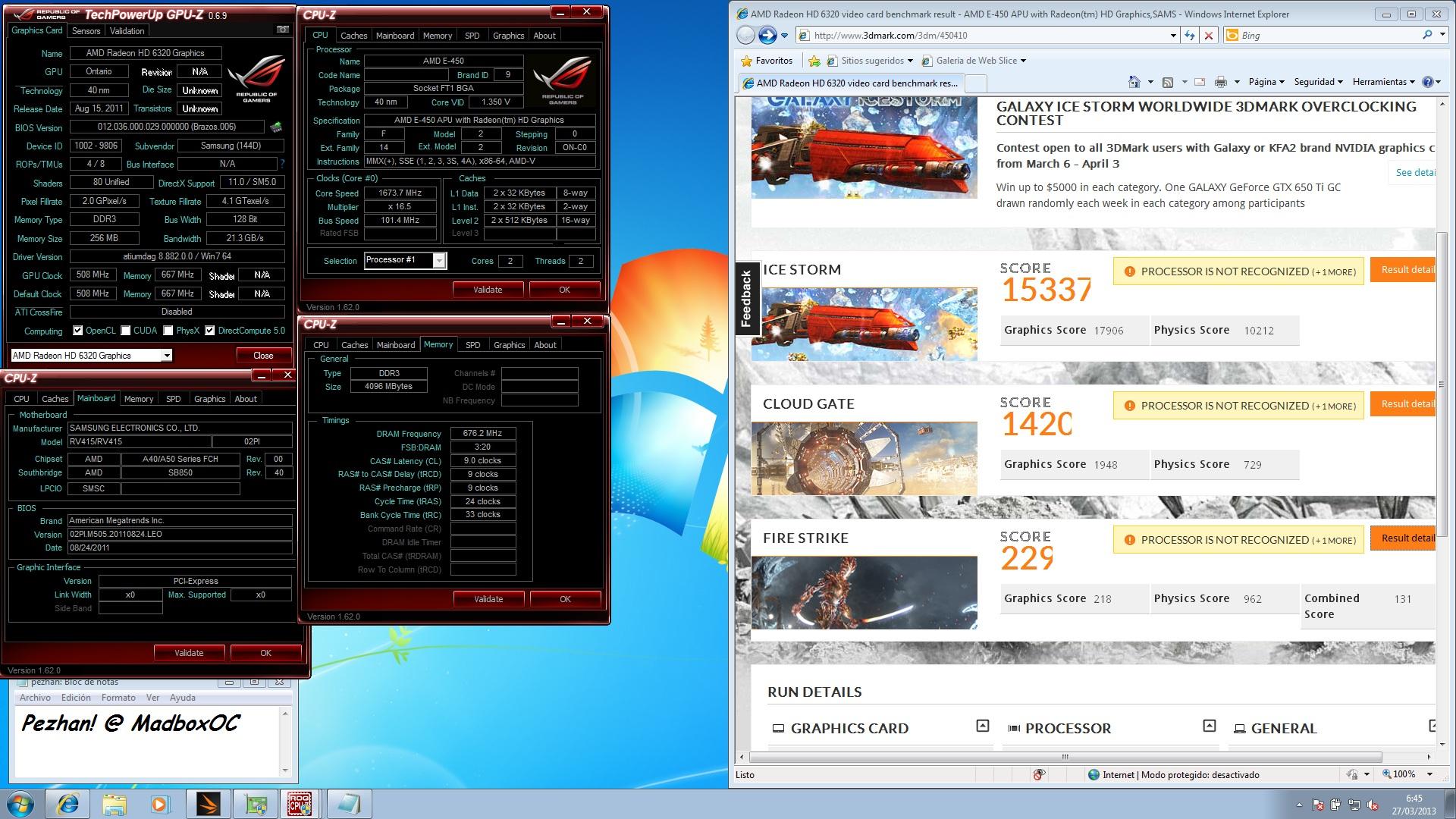This screenshot has width=1456, height=819.
Task: Click the Processor collapse icon in Run Details
Action: (1210, 726)
